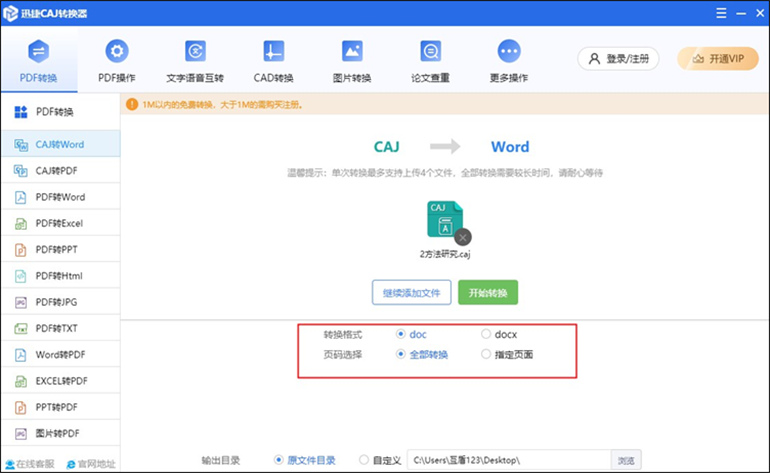
Task: Minimize the converter window
Action: [741, 13]
